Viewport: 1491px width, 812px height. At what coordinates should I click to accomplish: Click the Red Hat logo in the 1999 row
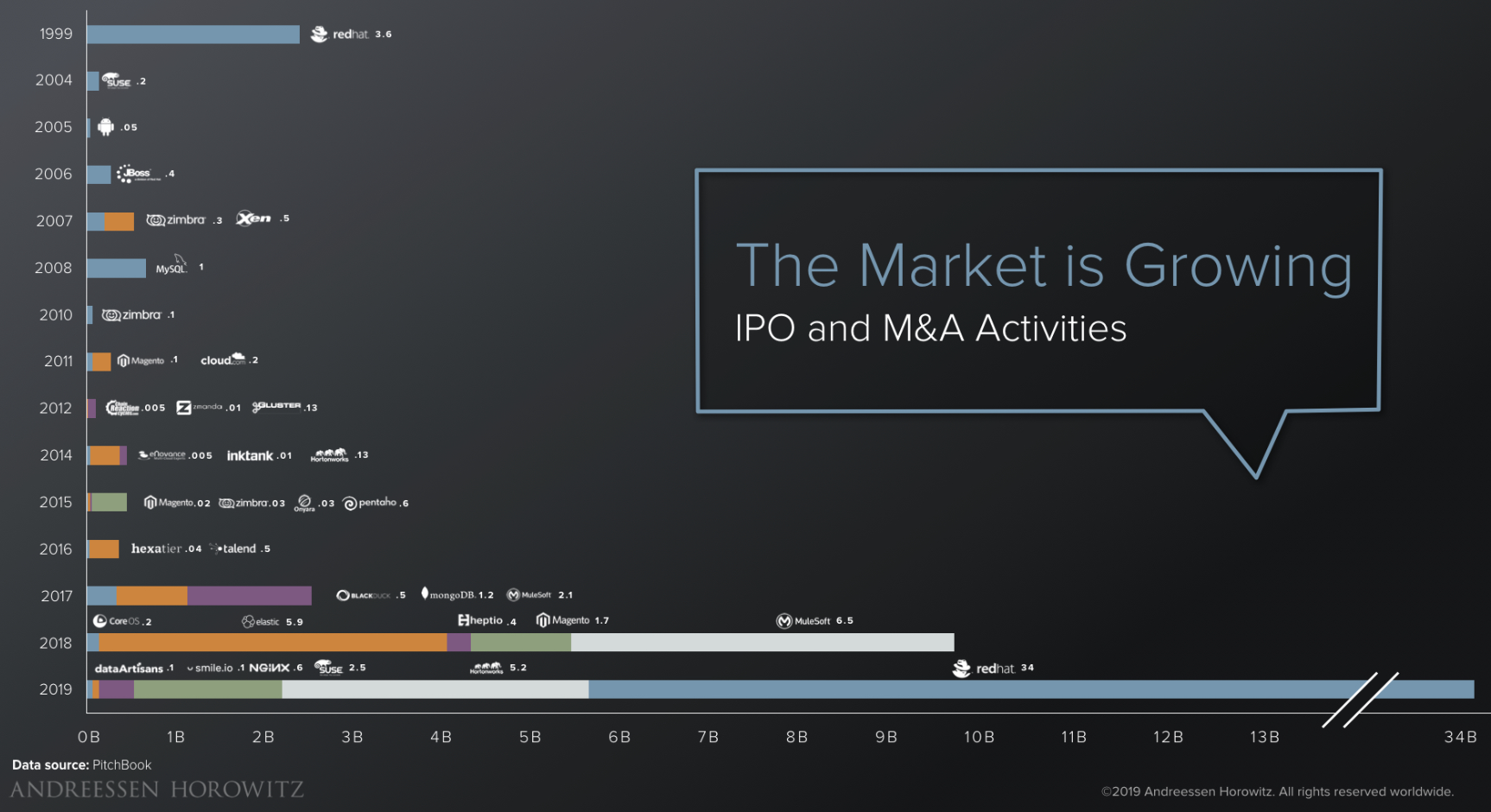tap(339, 35)
